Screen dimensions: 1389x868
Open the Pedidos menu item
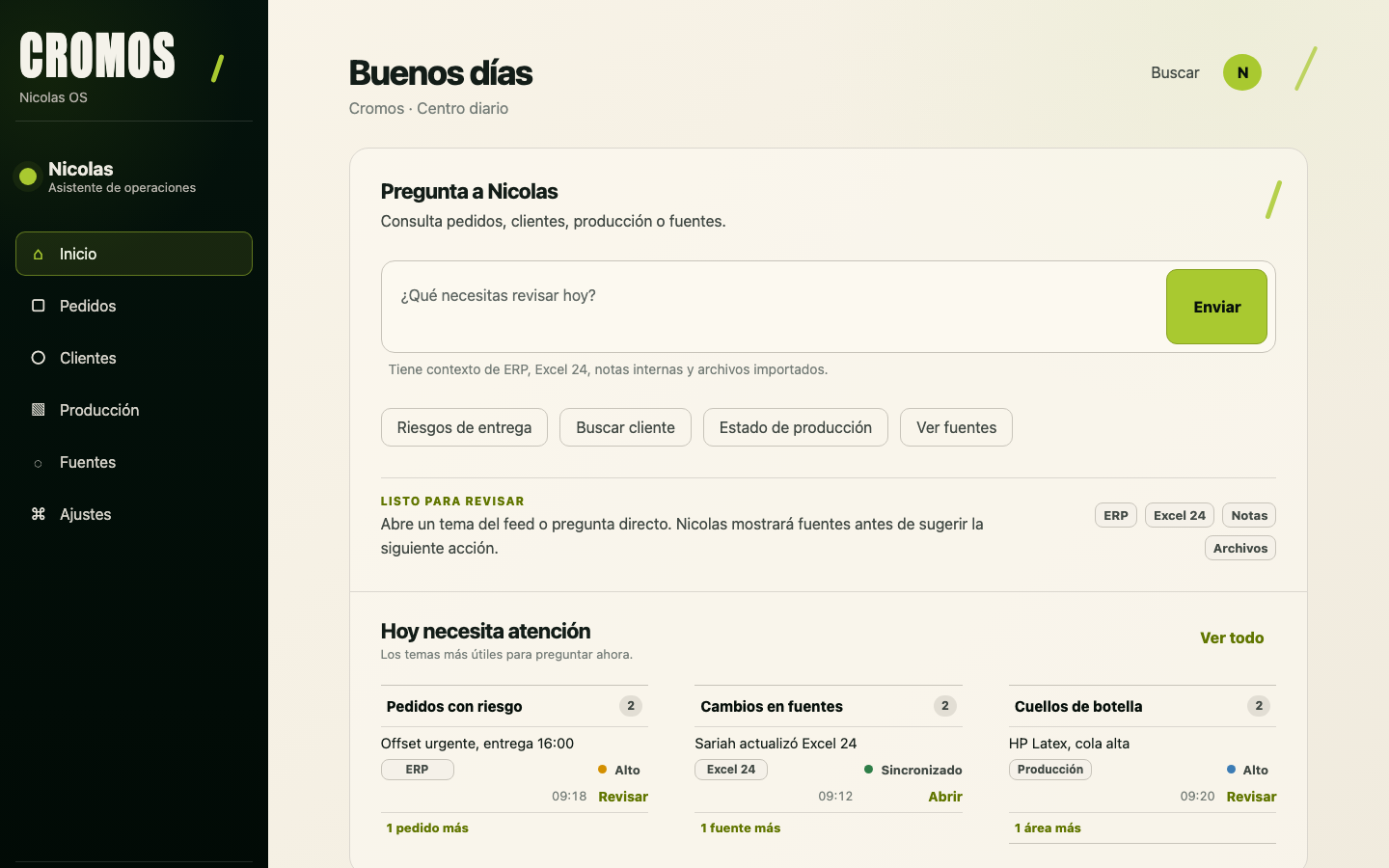(134, 306)
